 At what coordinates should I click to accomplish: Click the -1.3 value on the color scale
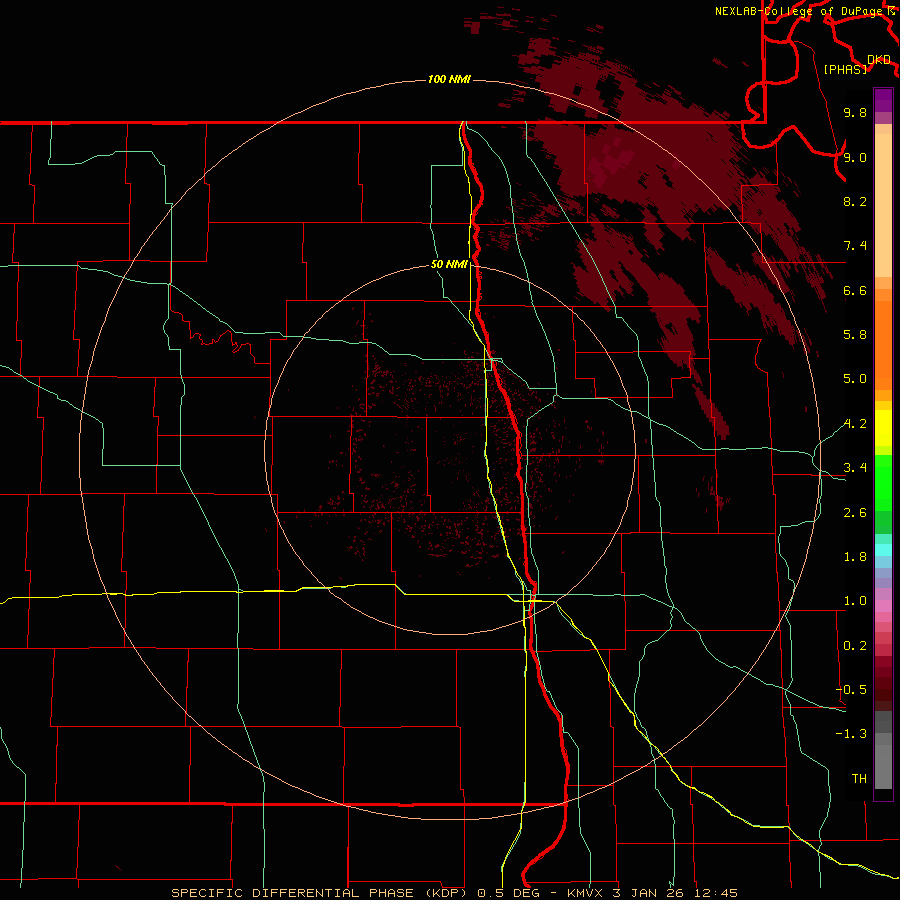(851, 734)
